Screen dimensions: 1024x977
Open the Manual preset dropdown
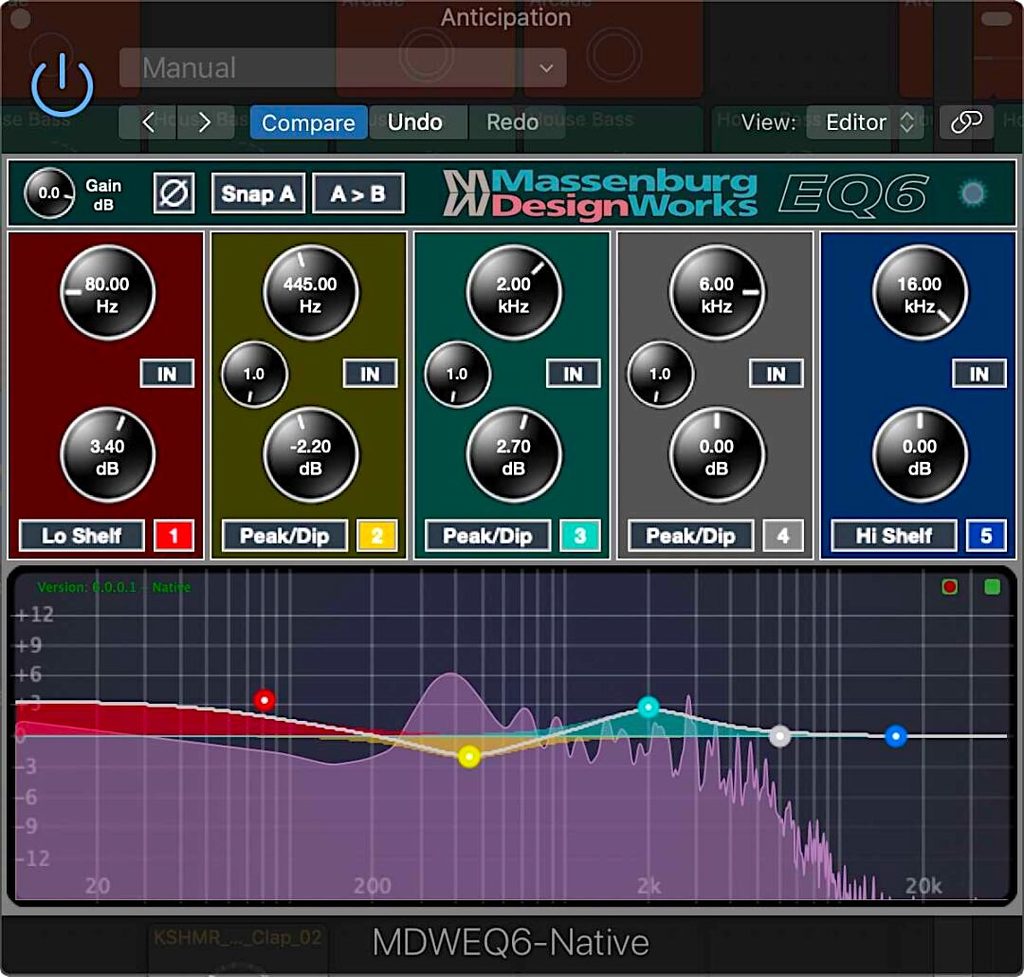[335, 68]
